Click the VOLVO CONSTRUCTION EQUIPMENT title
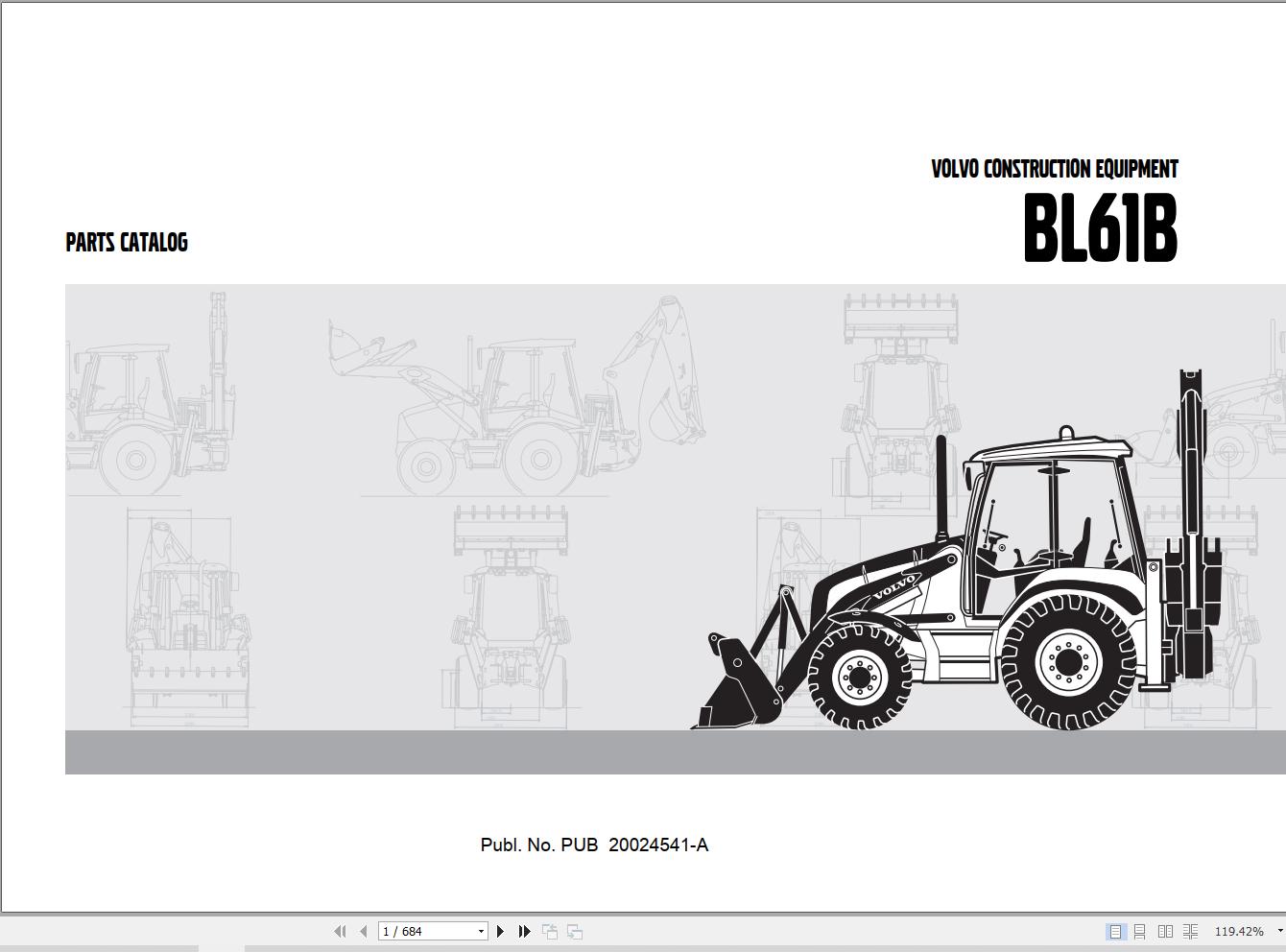The image size is (1286, 952). click(1056, 169)
